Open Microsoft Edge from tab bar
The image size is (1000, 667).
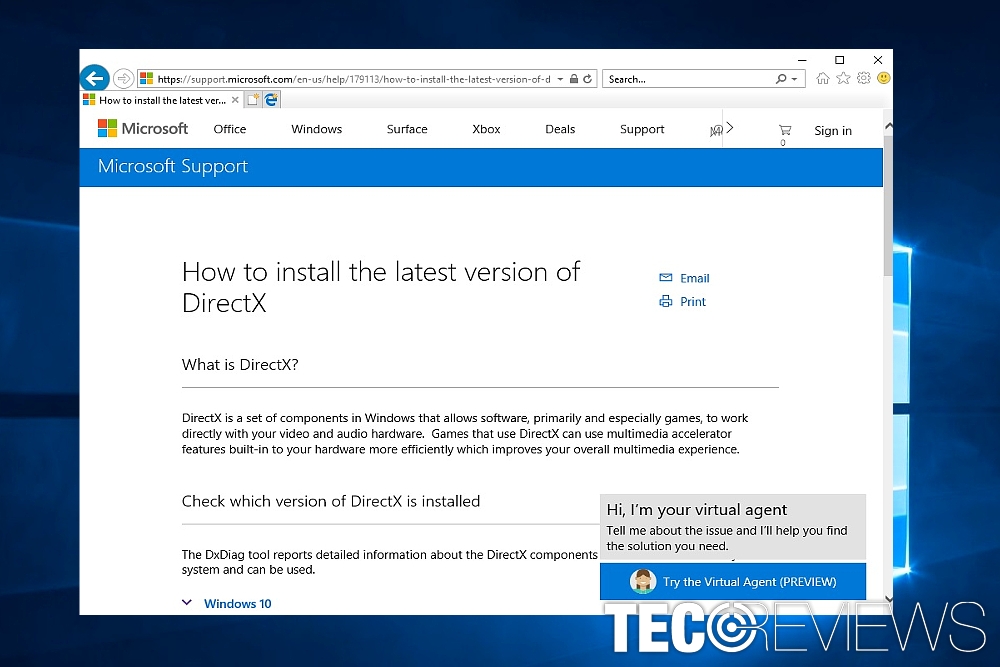(x=272, y=100)
